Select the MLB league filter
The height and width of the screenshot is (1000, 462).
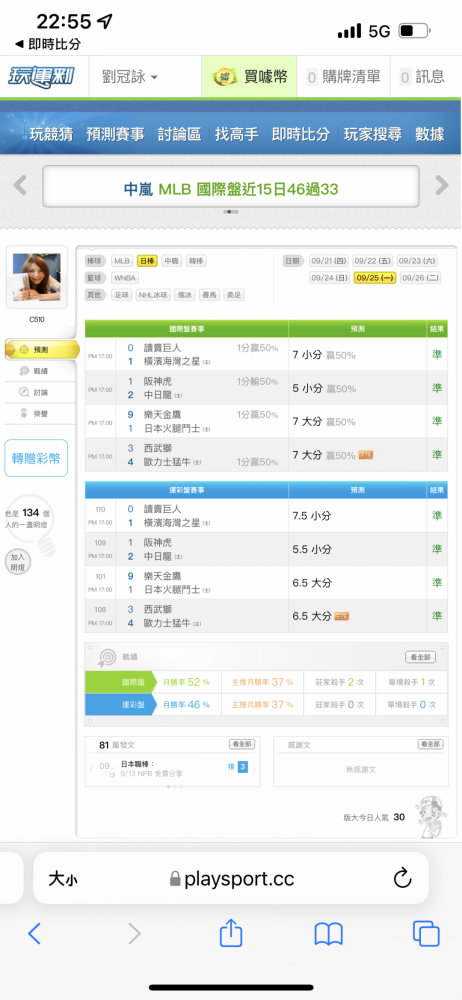(x=121, y=261)
